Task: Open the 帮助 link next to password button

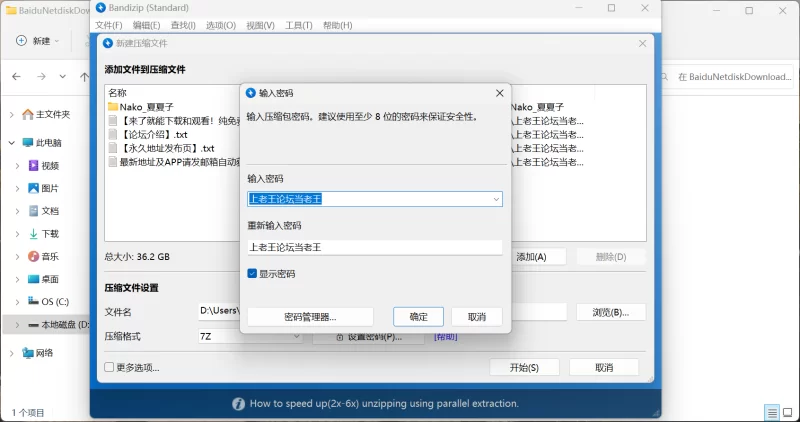Action: (x=445, y=337)
